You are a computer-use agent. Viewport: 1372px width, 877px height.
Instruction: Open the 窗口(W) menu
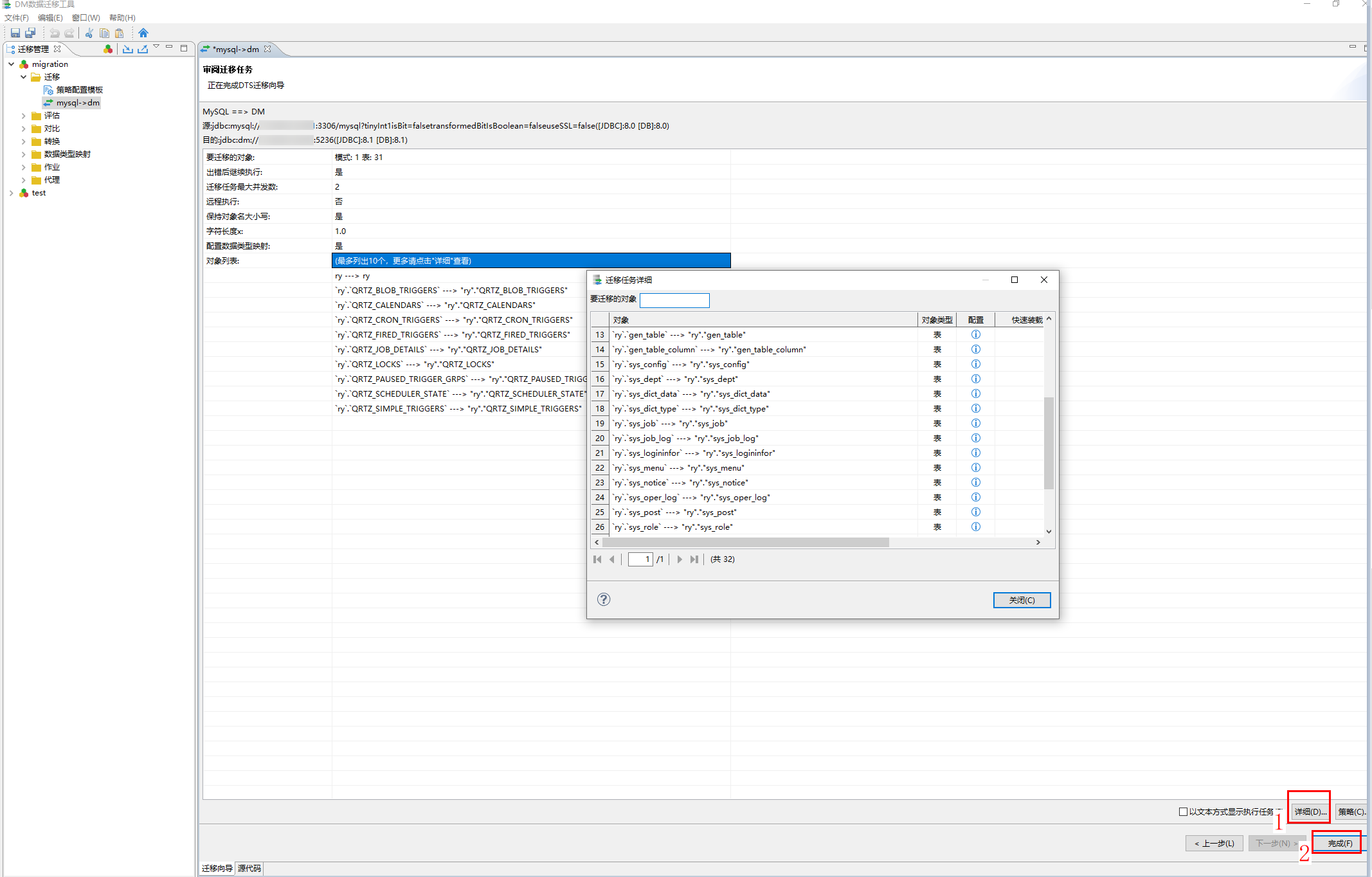[x=86, y=18]
